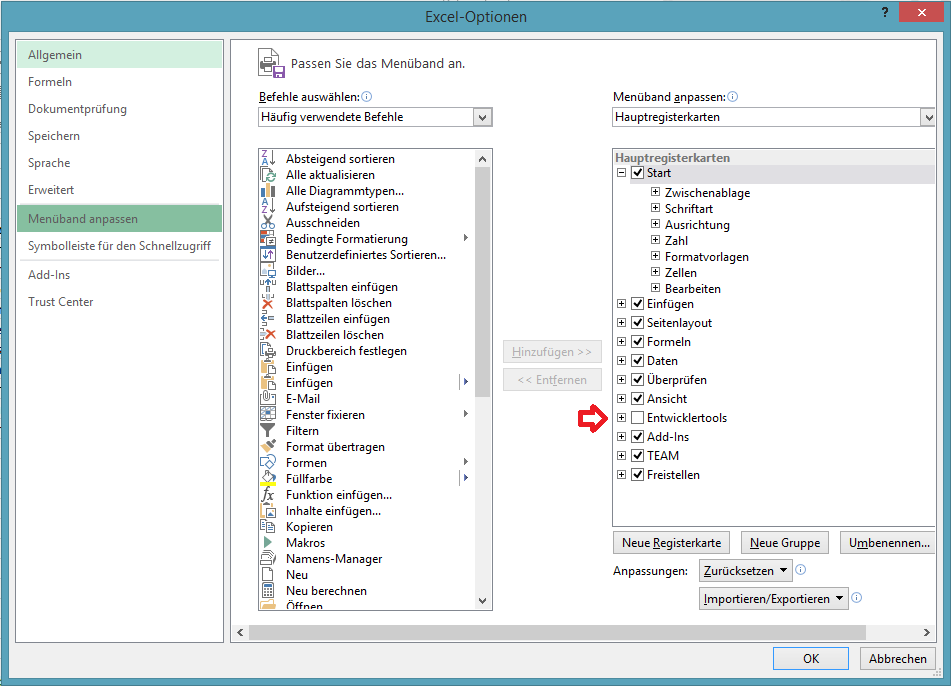This screenshot has width=951, height=686.
Task: Click the command list scroll-down arrow
Action: pos(482,600)
